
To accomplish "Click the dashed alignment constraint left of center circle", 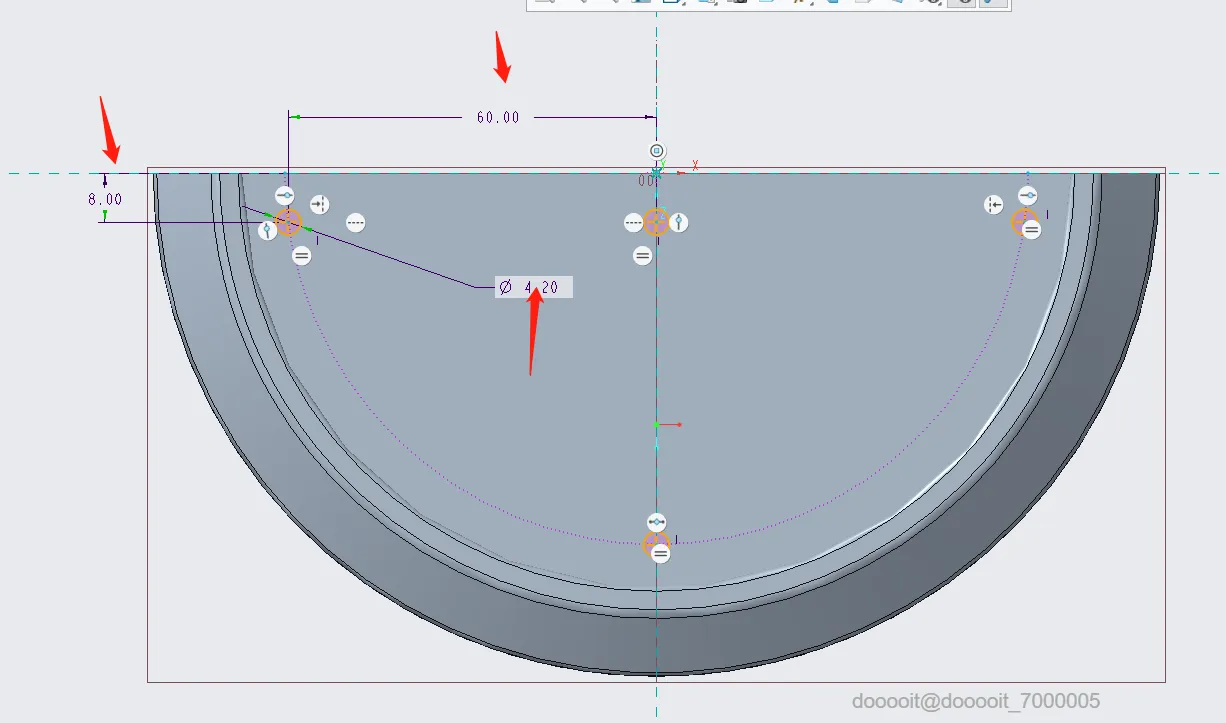I will click(633, 222).
